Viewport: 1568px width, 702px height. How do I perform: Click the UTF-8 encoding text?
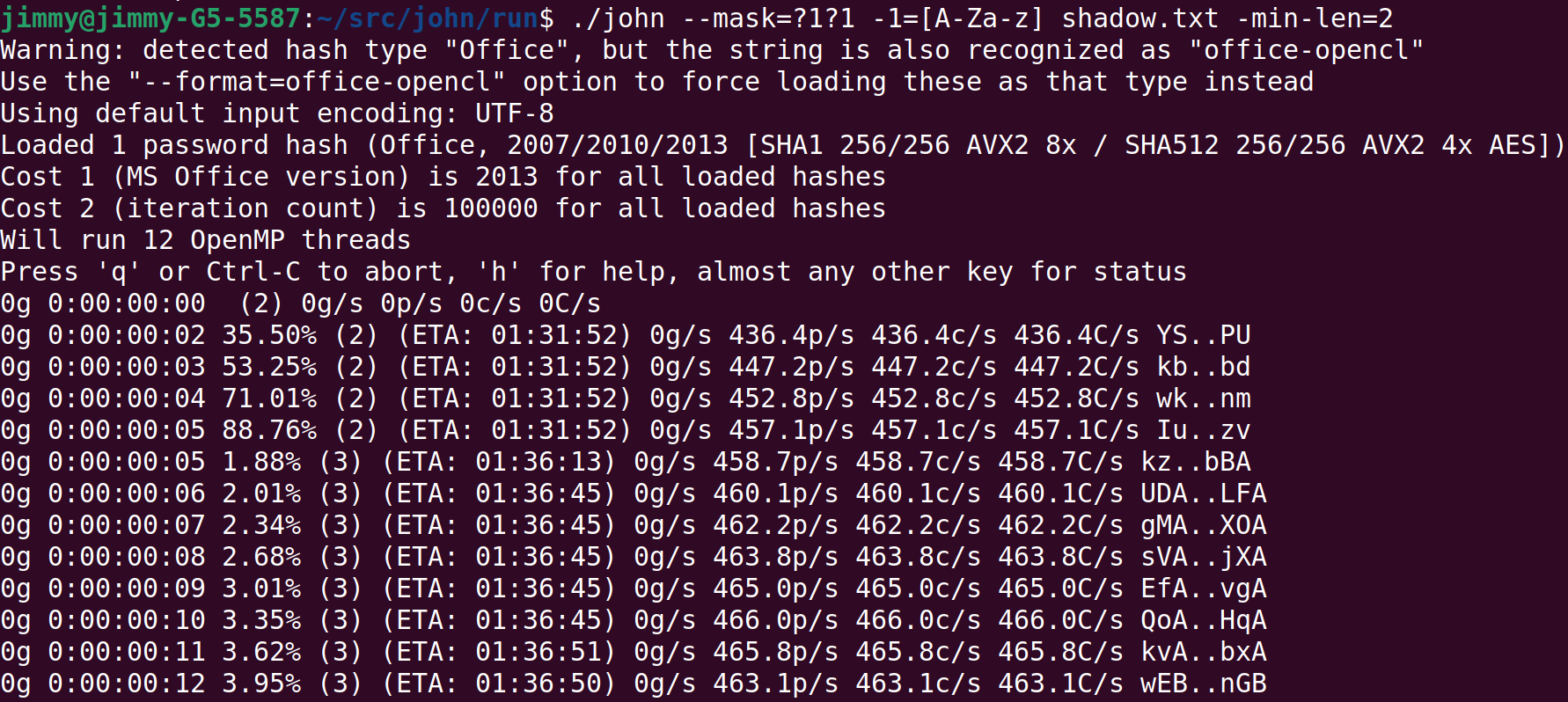pyautogui.click(x=515, y=113)
